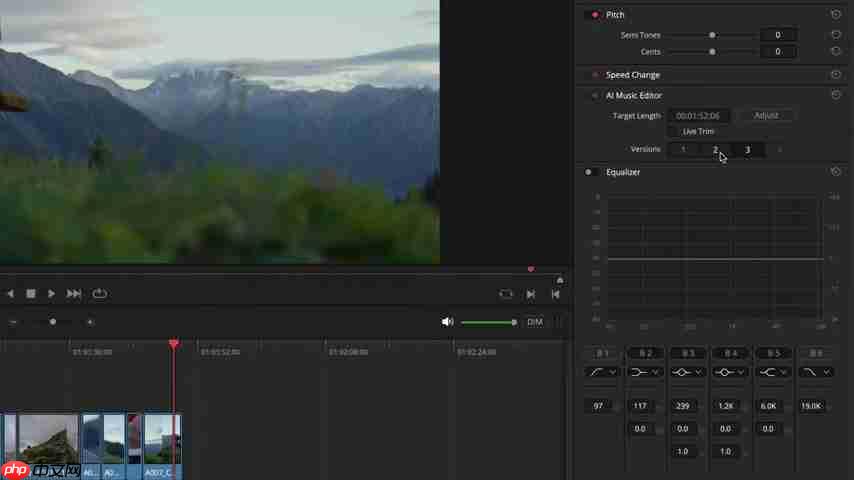
Task: Select AI Music version 1
Action: 683,149
